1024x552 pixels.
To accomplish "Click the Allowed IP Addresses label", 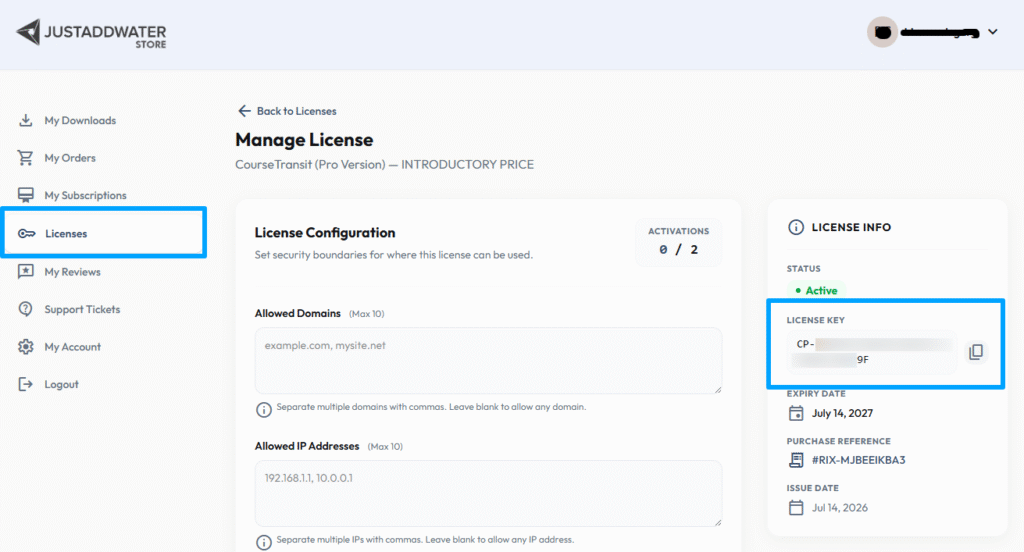I will tap(307, 446).
